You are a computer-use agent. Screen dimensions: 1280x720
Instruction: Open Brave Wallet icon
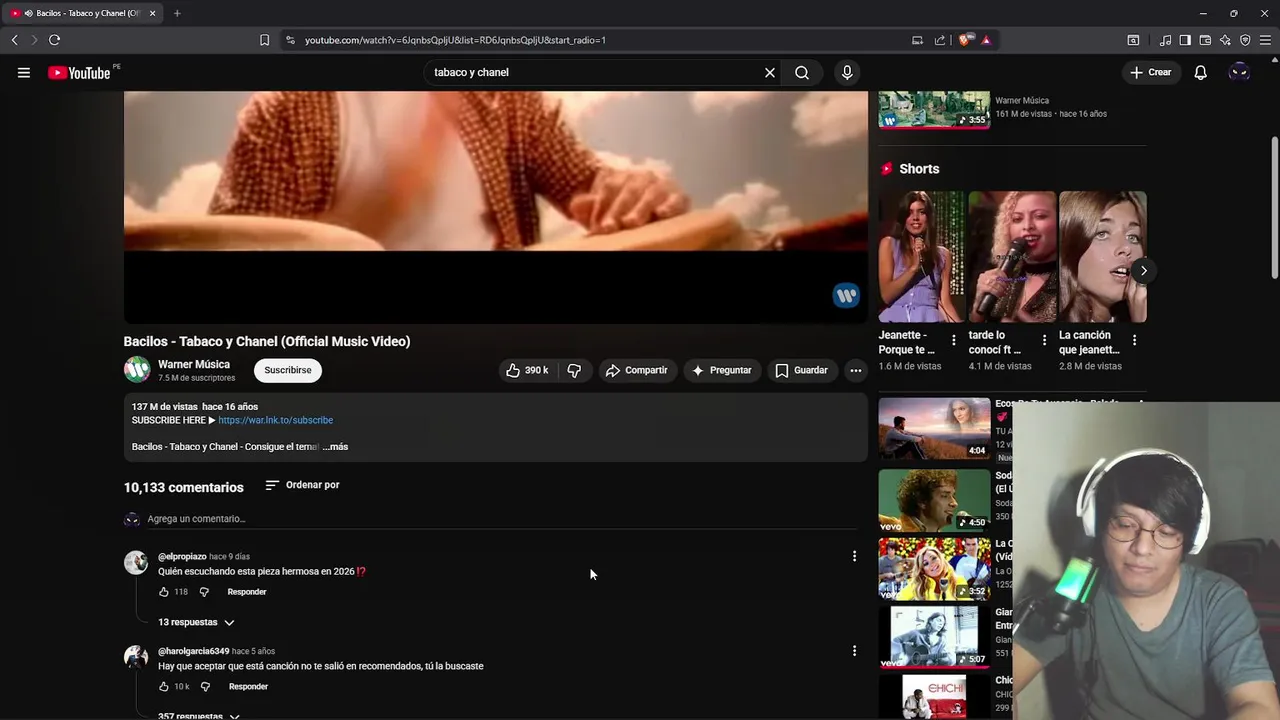point(1205,40)
